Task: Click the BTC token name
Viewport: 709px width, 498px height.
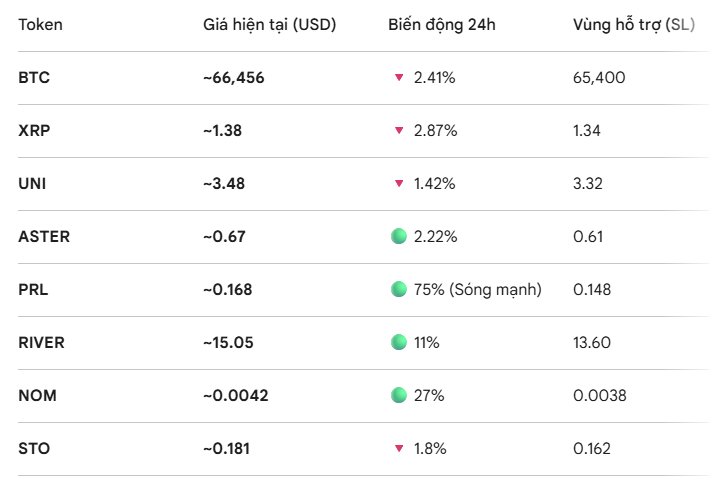Action: pyautogui.click(x=34, y=78)
